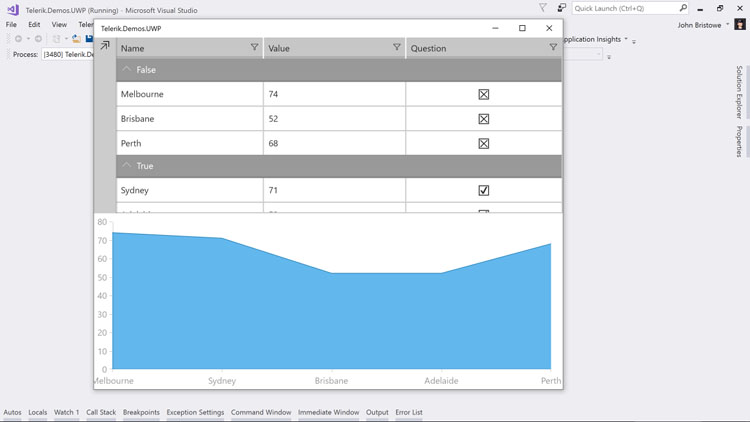Click the Name column filter icon

click(254, 47)
